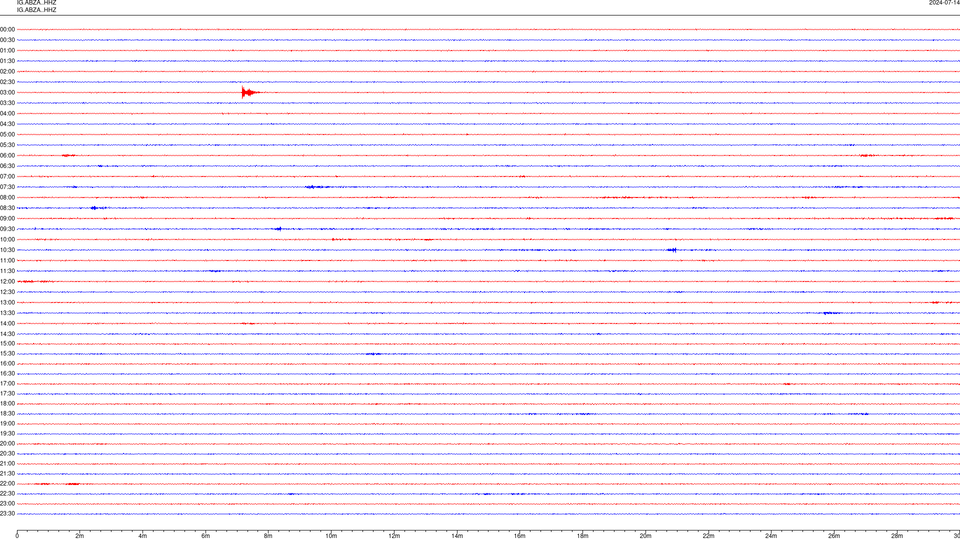
Task: Click the 15:00 time label
Action: pos(7,343)
